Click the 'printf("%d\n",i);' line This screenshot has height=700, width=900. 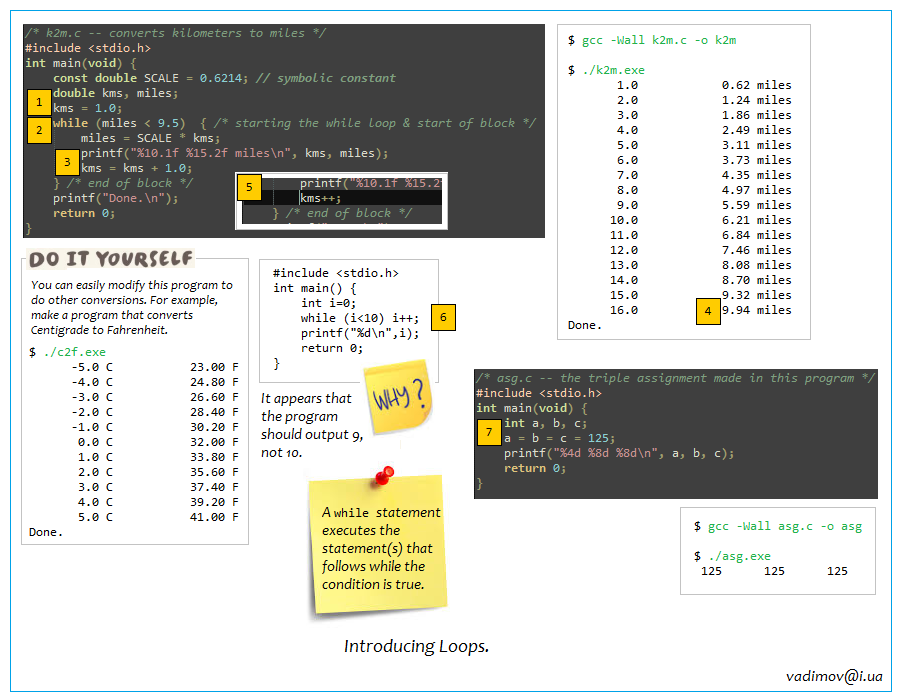[360, 333]
